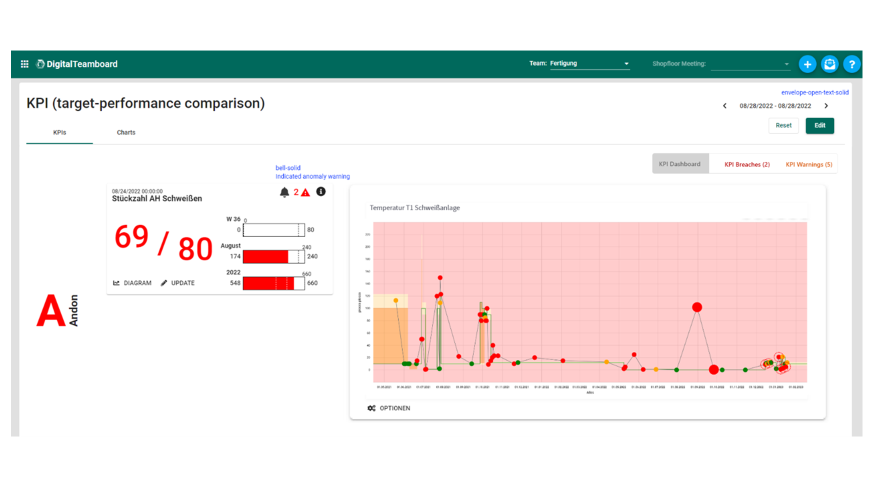Toggle the KPI Warnings (5) filter
Viewport: 870px width, 489px height.
coord(808,164)
